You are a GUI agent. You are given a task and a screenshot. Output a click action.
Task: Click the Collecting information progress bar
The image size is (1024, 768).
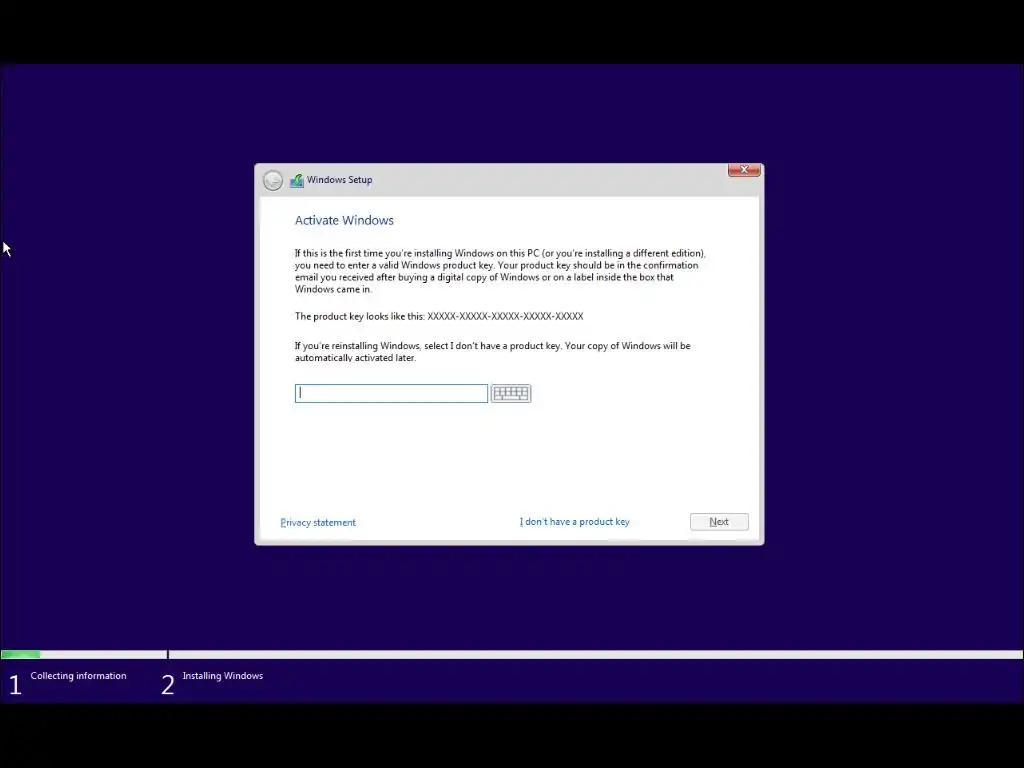pyautogui.click(x=84, y=654)
